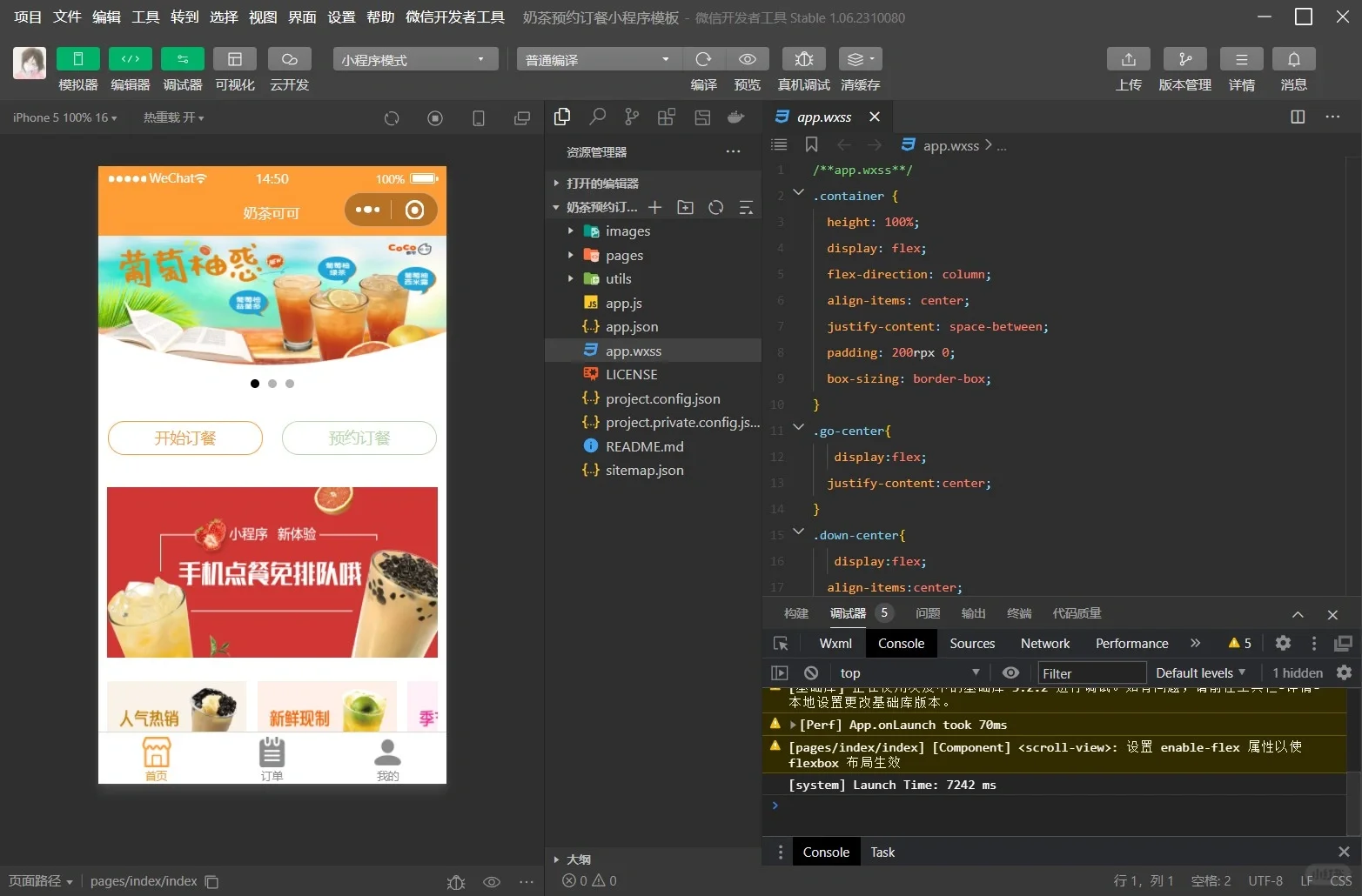Switch to the 问题 panel tab

(x=928, y=613)
